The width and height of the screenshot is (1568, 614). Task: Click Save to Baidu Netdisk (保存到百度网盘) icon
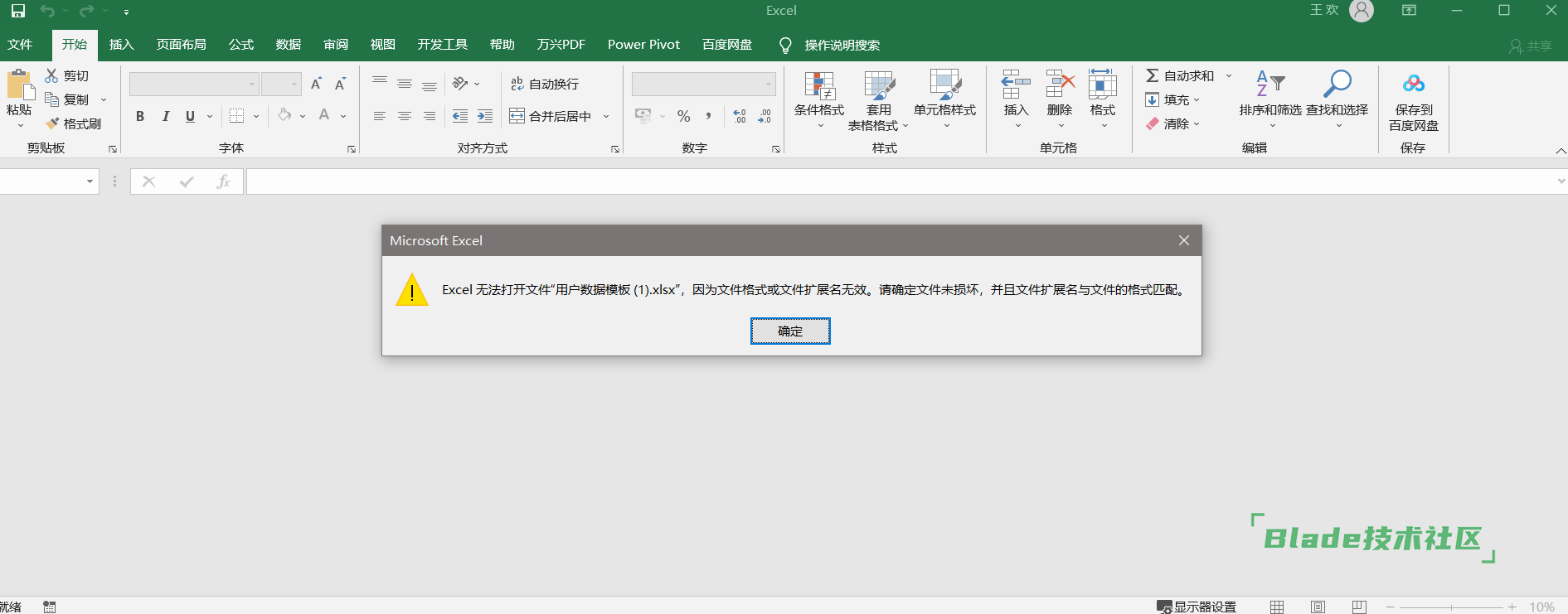pyautogui.click(x=1413, y=85)
